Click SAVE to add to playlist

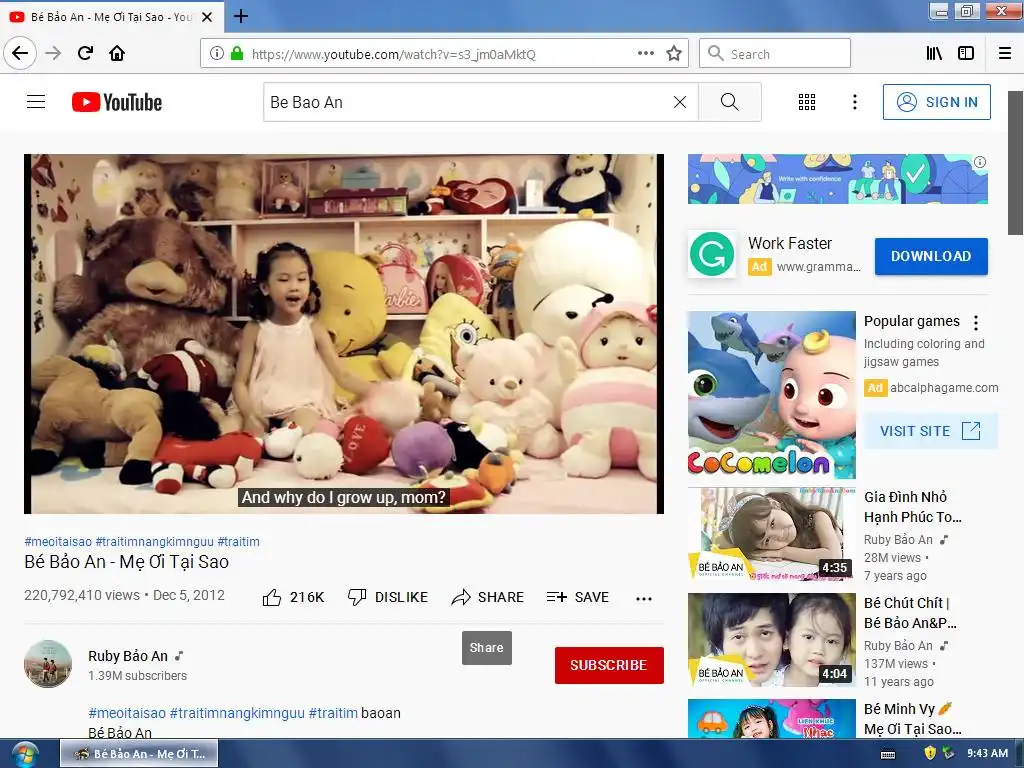pyautogui.click(x=578, y=597)
